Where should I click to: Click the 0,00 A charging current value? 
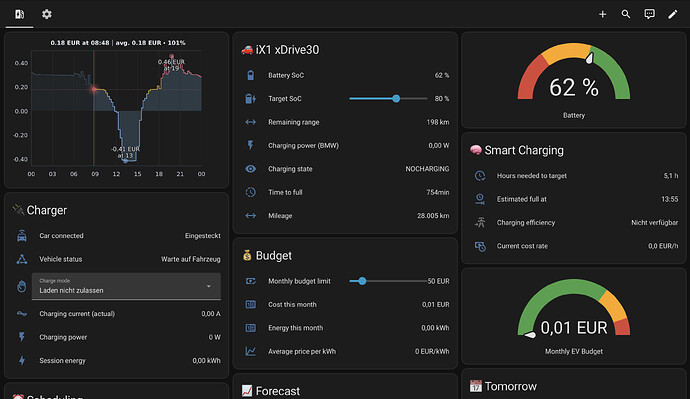[x=211, y=314]
